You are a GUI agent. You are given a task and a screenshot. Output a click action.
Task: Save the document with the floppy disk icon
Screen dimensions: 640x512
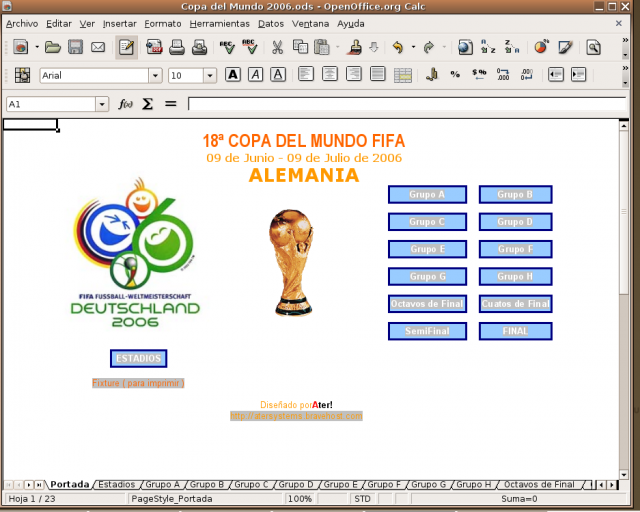[x=76, y=47]
